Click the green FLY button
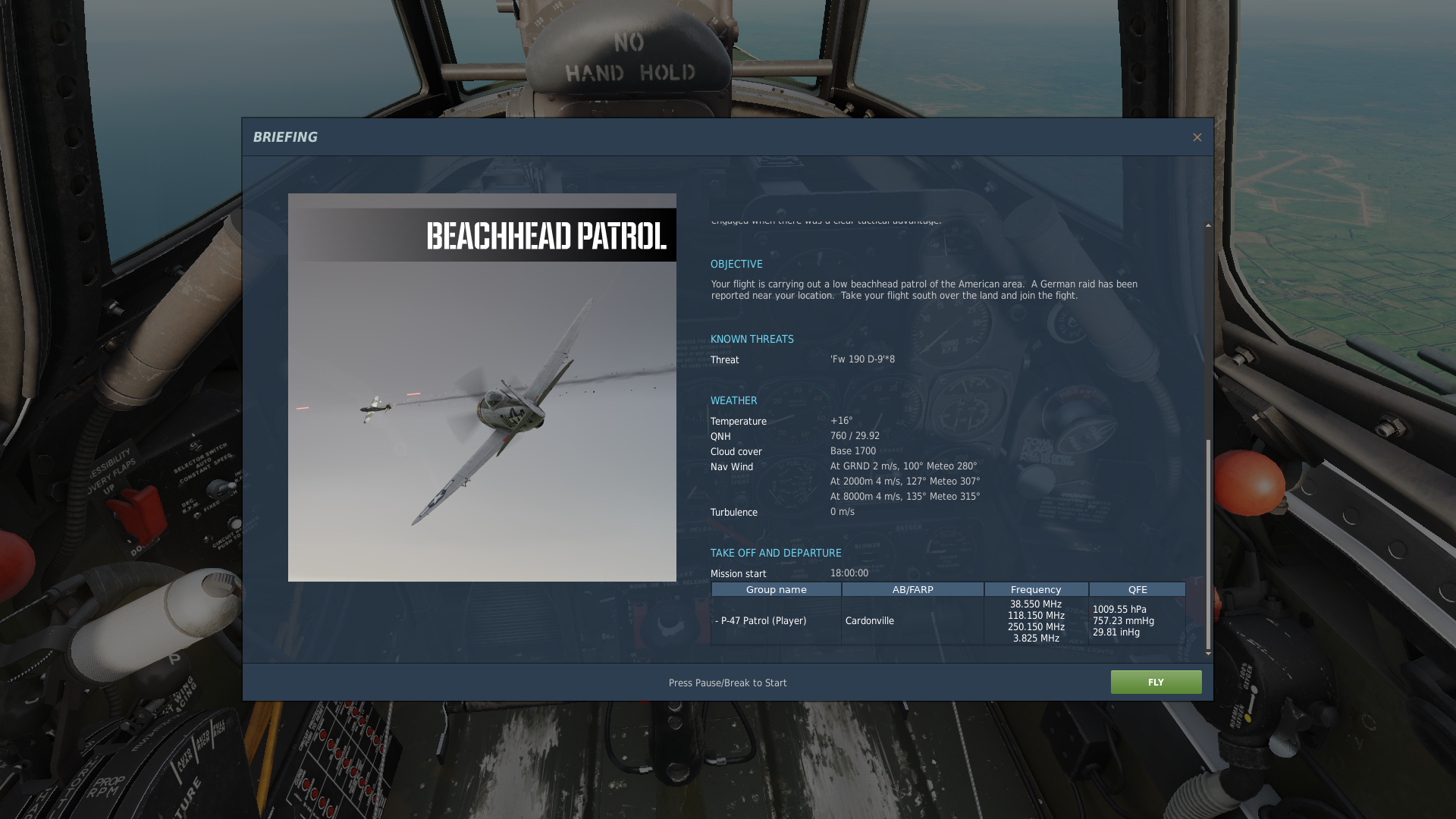 (x=1156, y=682)
